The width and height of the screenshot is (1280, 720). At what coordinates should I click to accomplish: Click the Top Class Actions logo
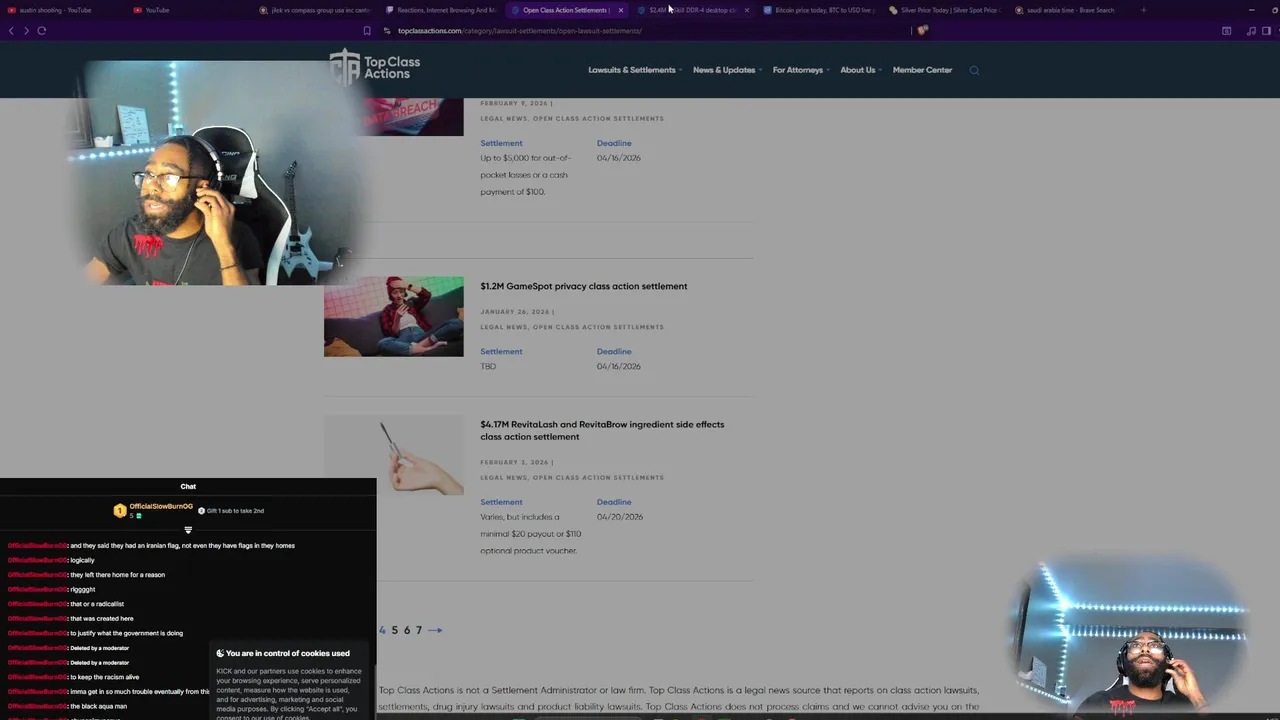(x=375, y=67)
